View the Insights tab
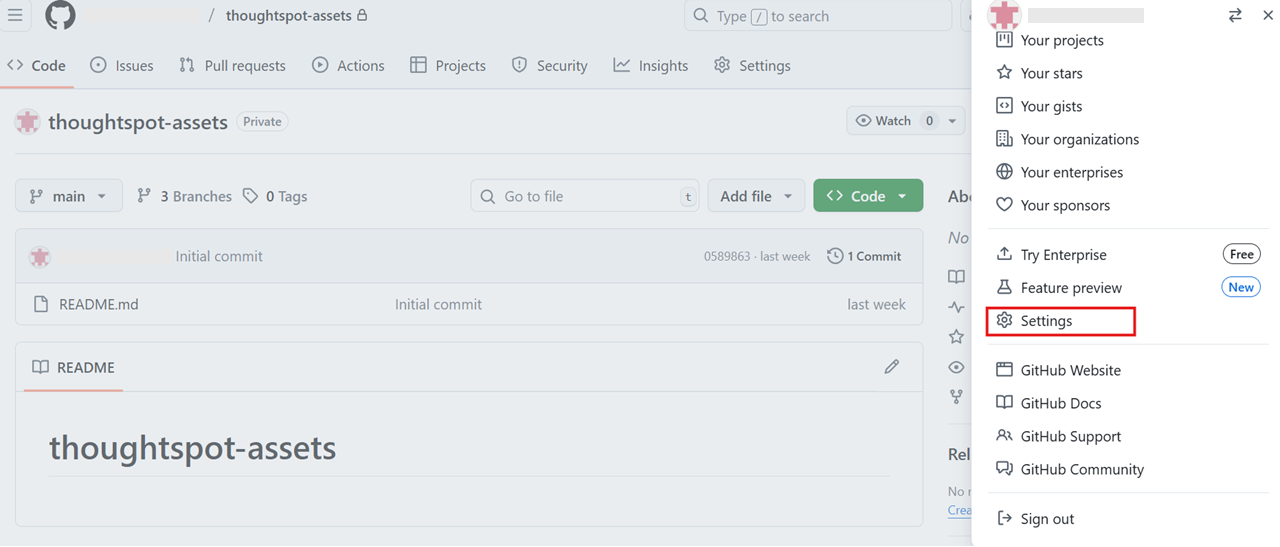Image resolution: width=1280 pixels, height=547 pixels. coord(651,65)
